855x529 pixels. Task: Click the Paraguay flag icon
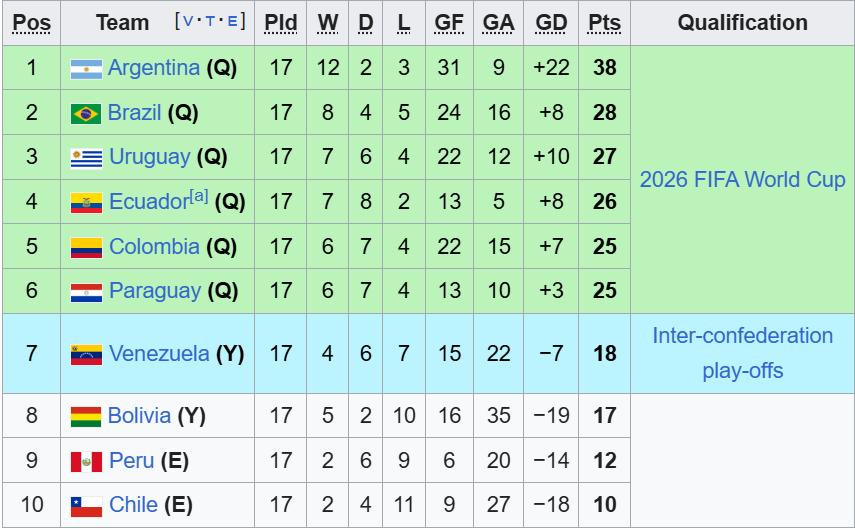click(86, 292)
